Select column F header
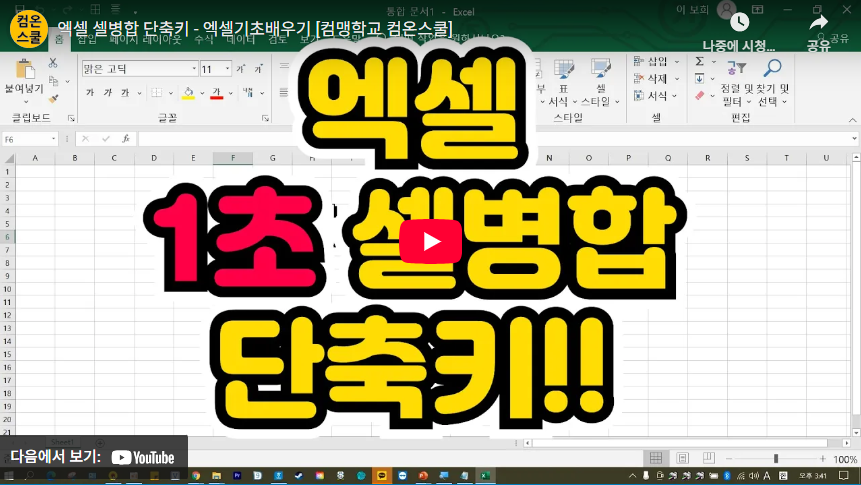The image size is (861, 485). (x=233, y=158)
